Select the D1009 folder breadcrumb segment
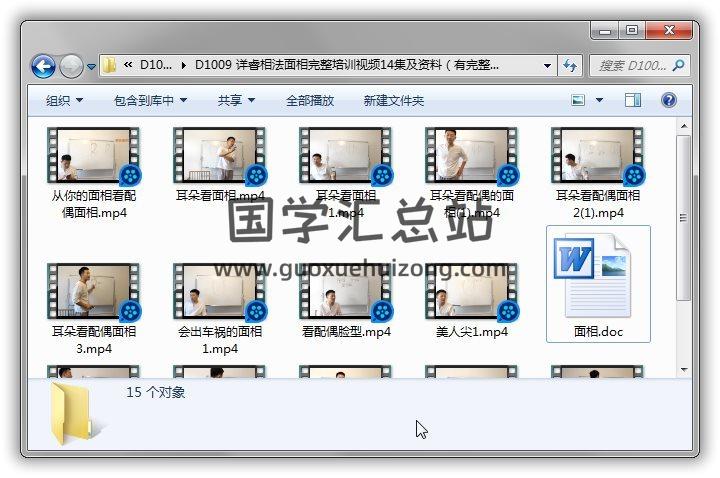 pyautogui.click(x=347, y=65)
